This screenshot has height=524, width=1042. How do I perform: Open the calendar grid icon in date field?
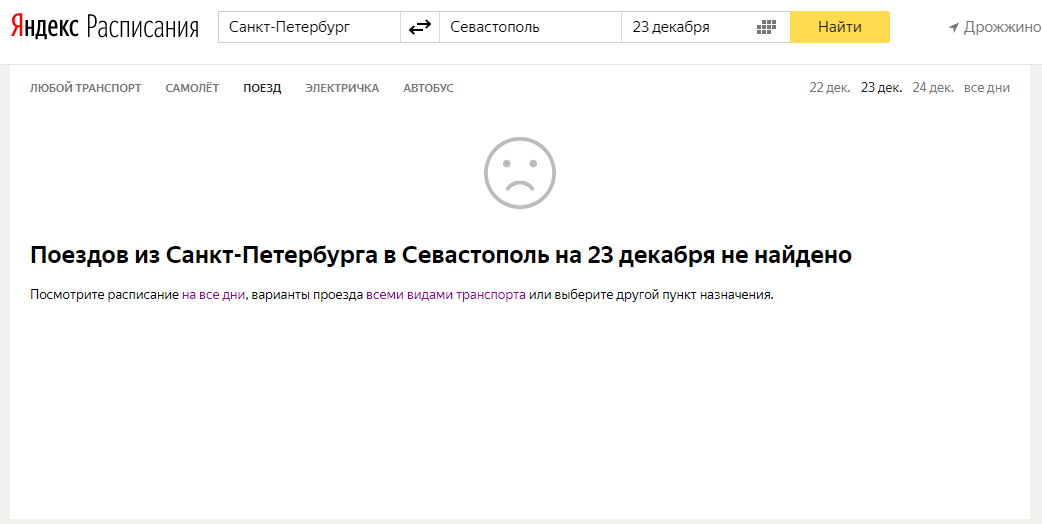pyautogui.click(x=766, y=27)
